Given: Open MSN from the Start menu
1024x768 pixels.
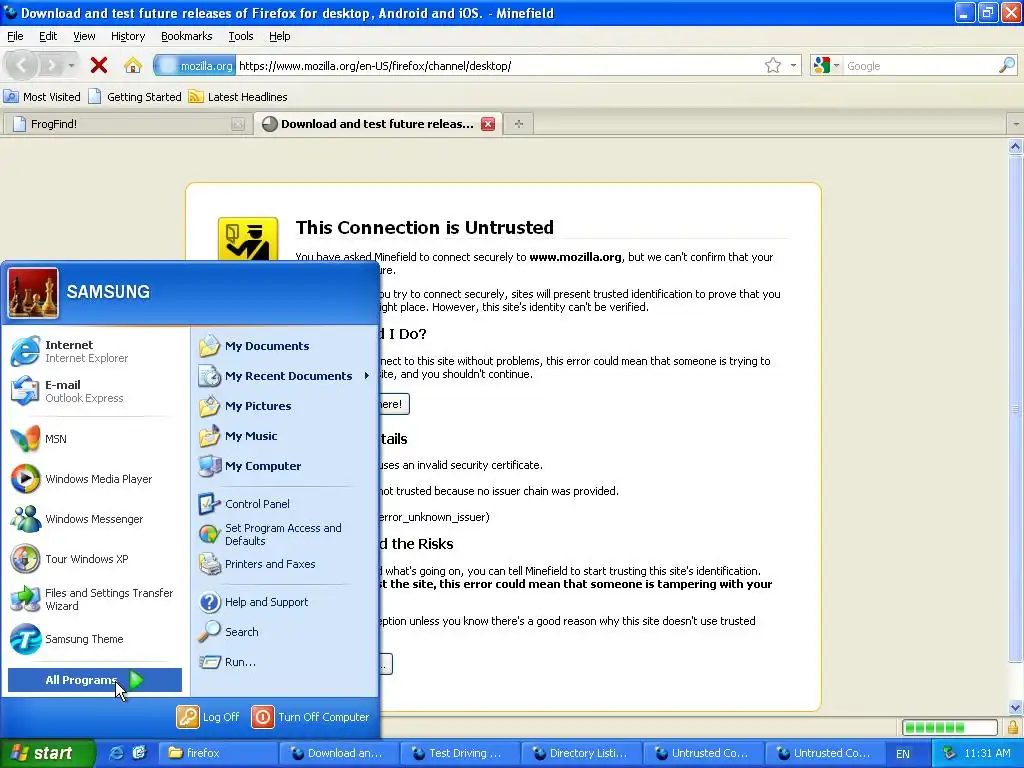Looking at the screenshot, I should (x=96, y=439).
